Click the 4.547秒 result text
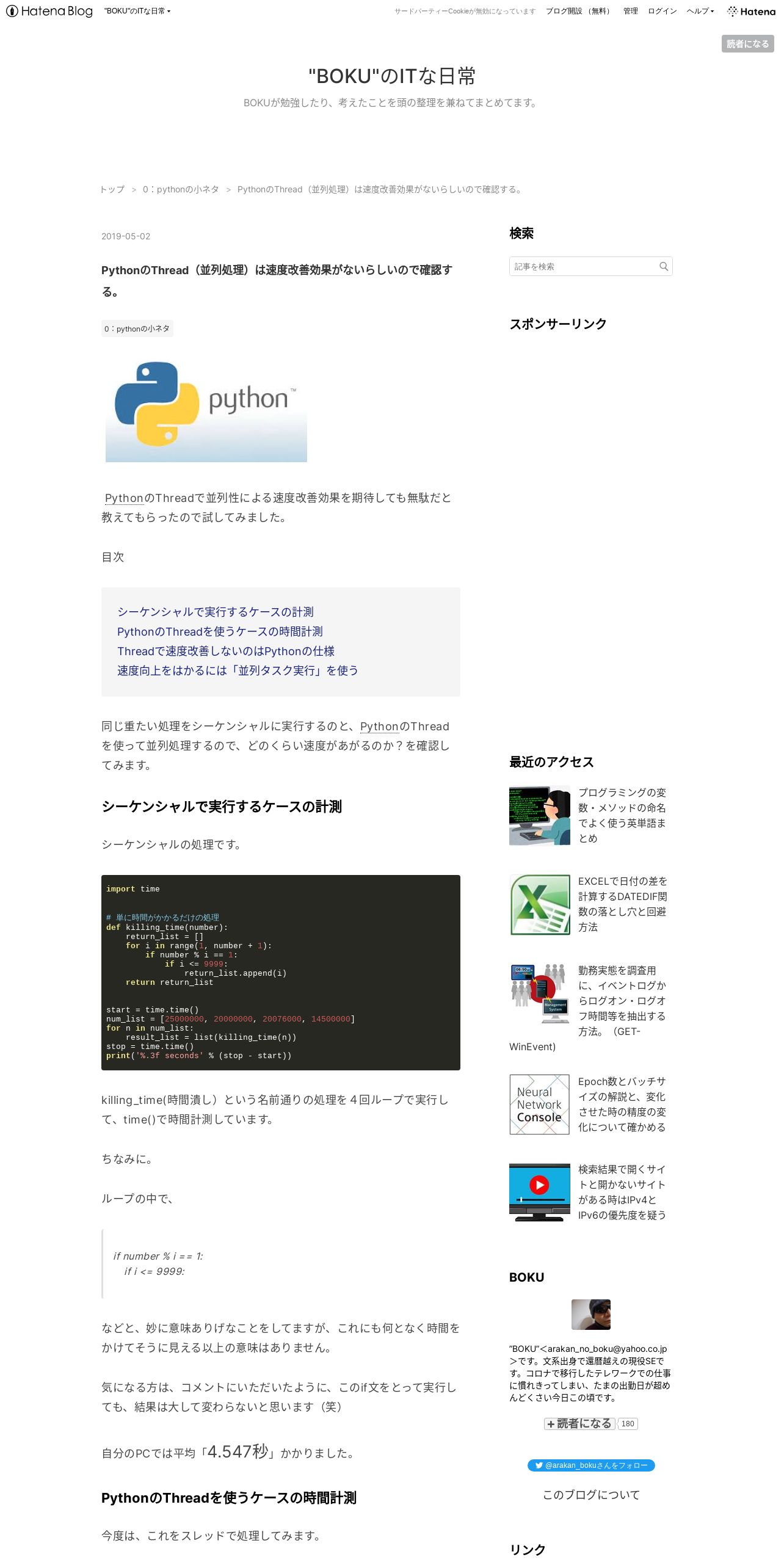The width and height of the screenshot is (784, 1568). 238,1451
